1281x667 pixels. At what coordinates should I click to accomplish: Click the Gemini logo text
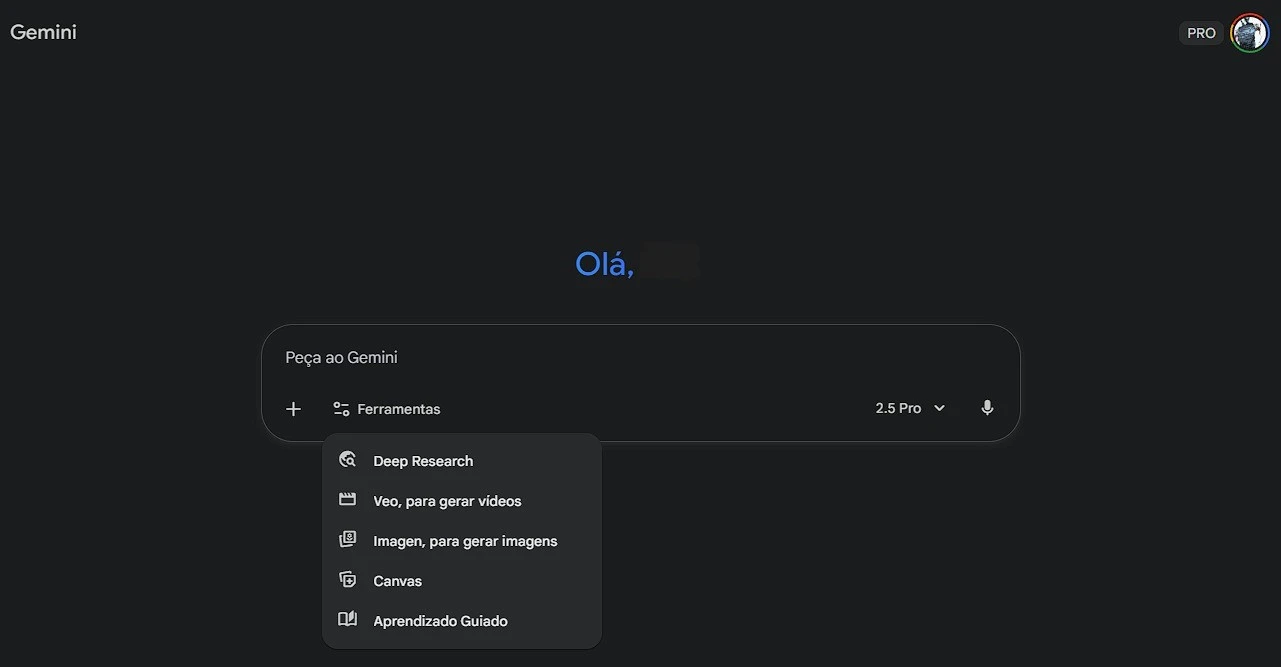(x=43, y=32)
